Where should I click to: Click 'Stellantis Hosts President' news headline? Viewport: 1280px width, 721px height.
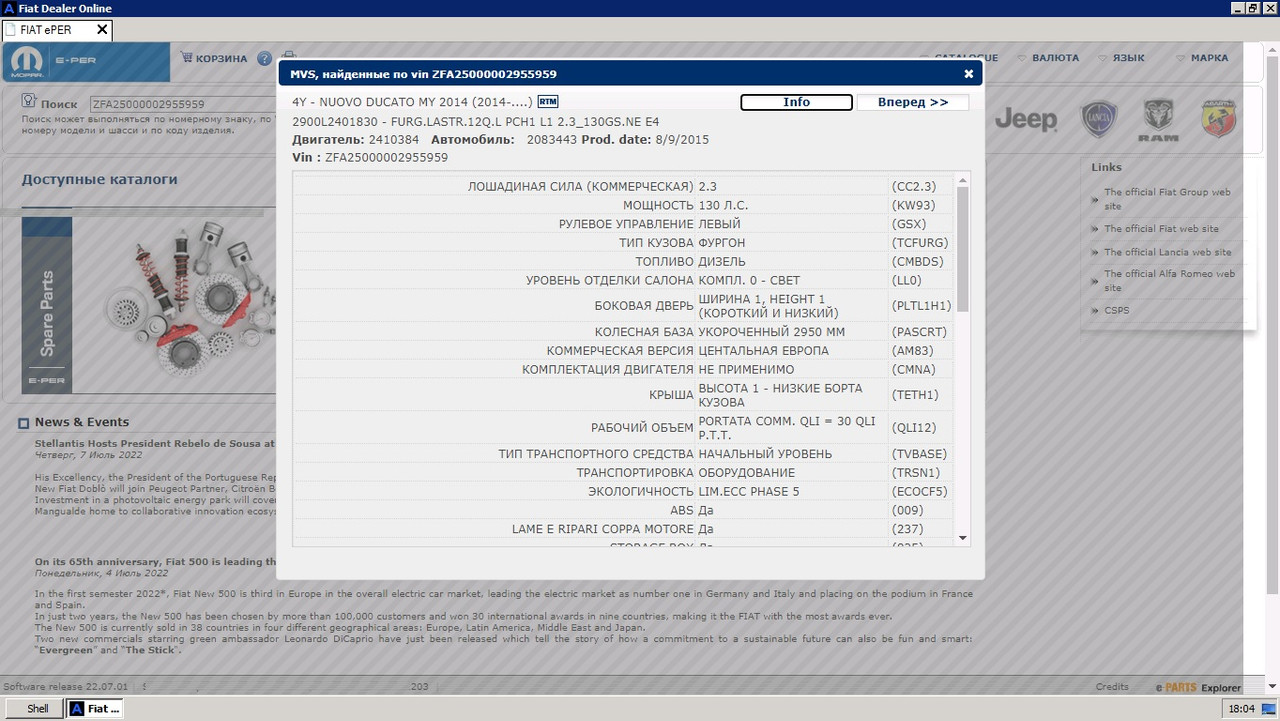(x=155, y=443)
